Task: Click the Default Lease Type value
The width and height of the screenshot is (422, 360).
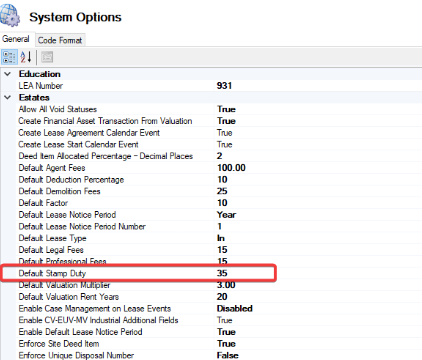Action: 221,238
